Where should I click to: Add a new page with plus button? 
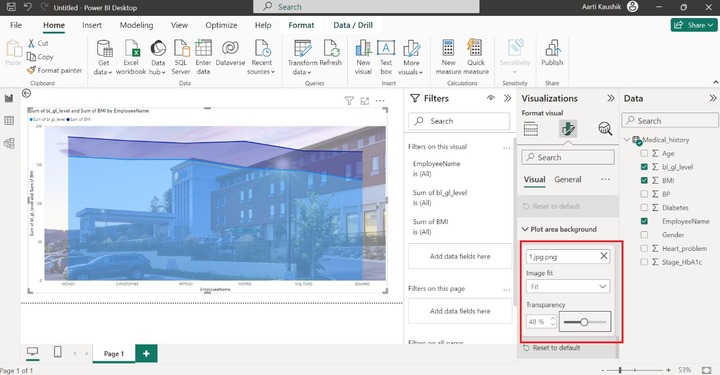(146, 353)
